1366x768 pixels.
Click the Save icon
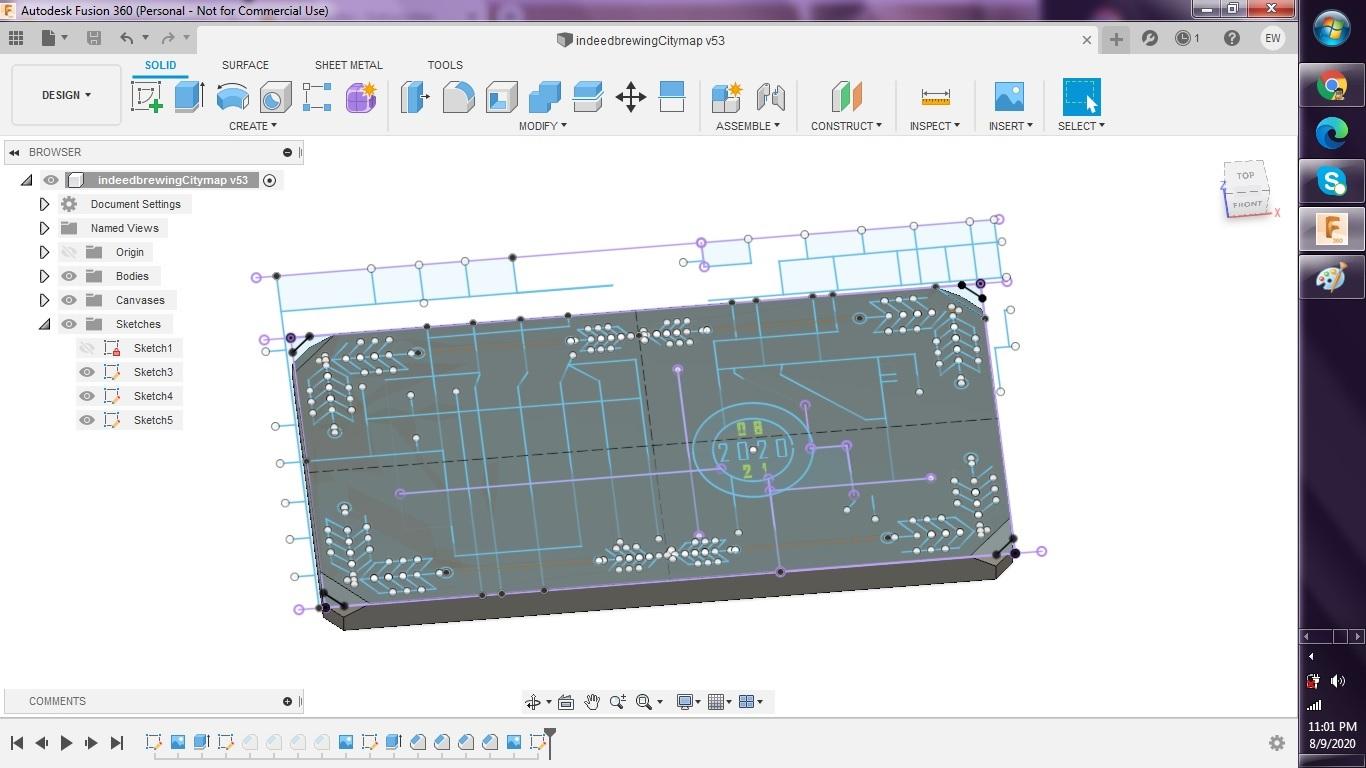(94, 38)
